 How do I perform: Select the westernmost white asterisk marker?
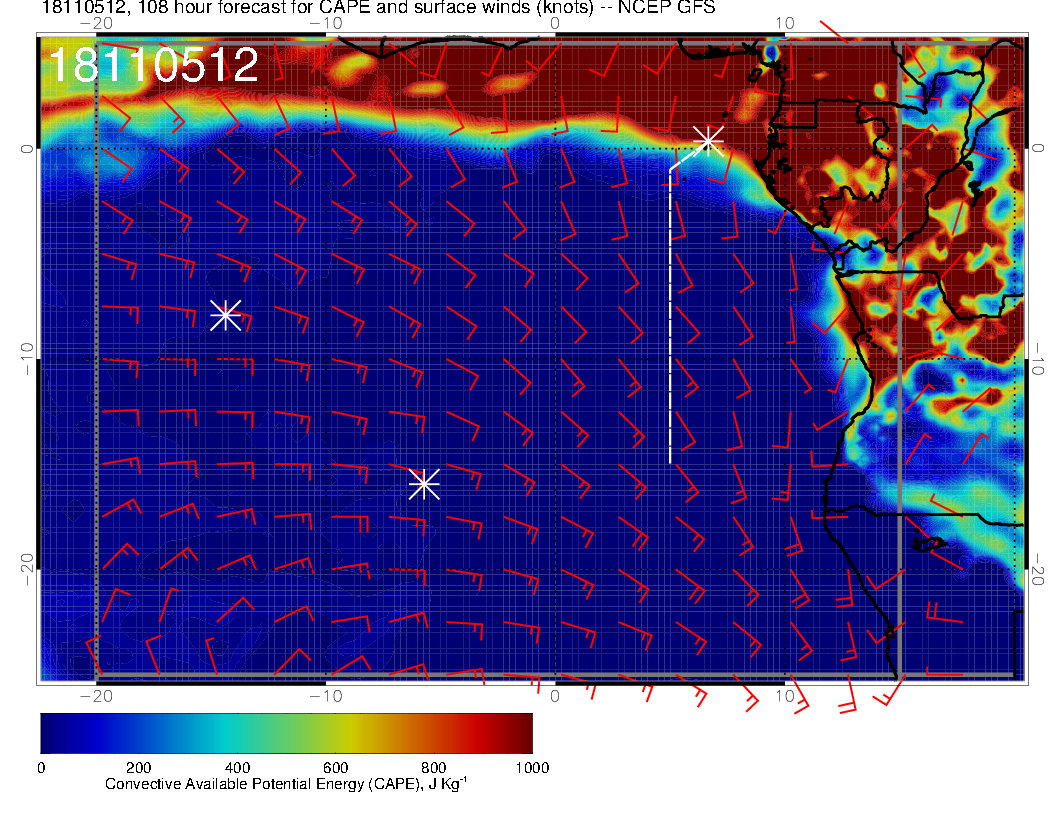click(225, 315)
